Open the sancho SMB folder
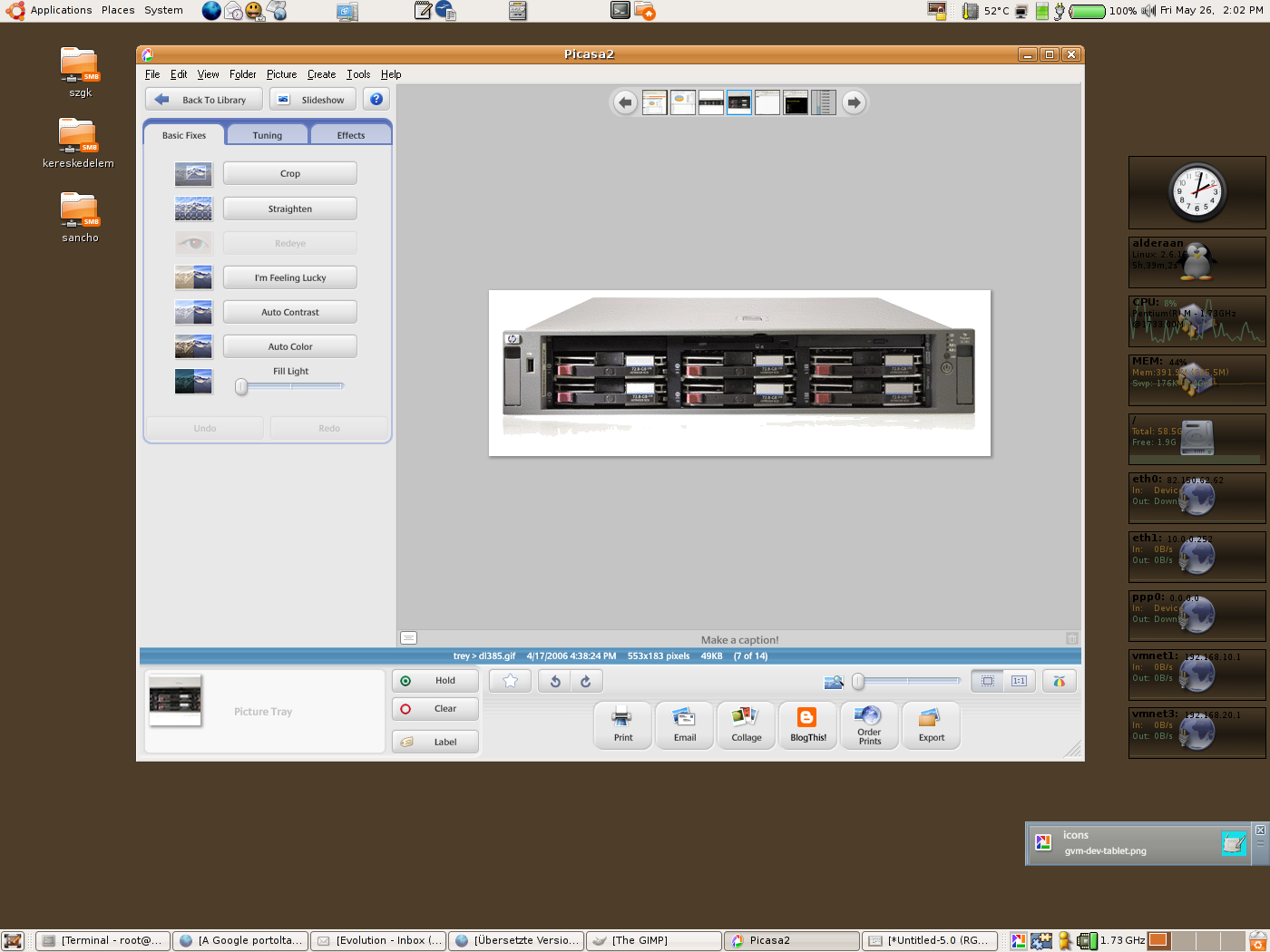The width and height of the screenshot is (1270, 952). [x=80, y=218]
